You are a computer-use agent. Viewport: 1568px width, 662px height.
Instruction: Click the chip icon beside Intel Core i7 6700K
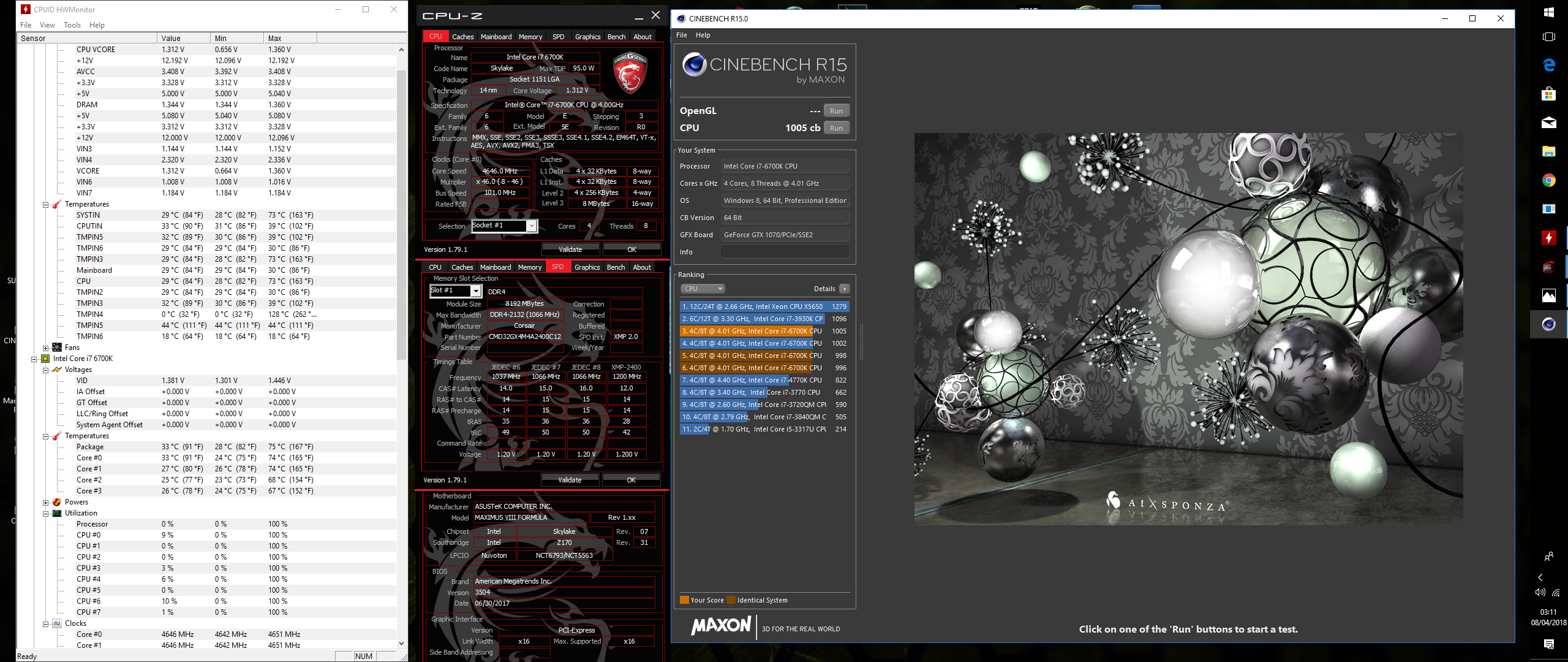pos(45,359)
